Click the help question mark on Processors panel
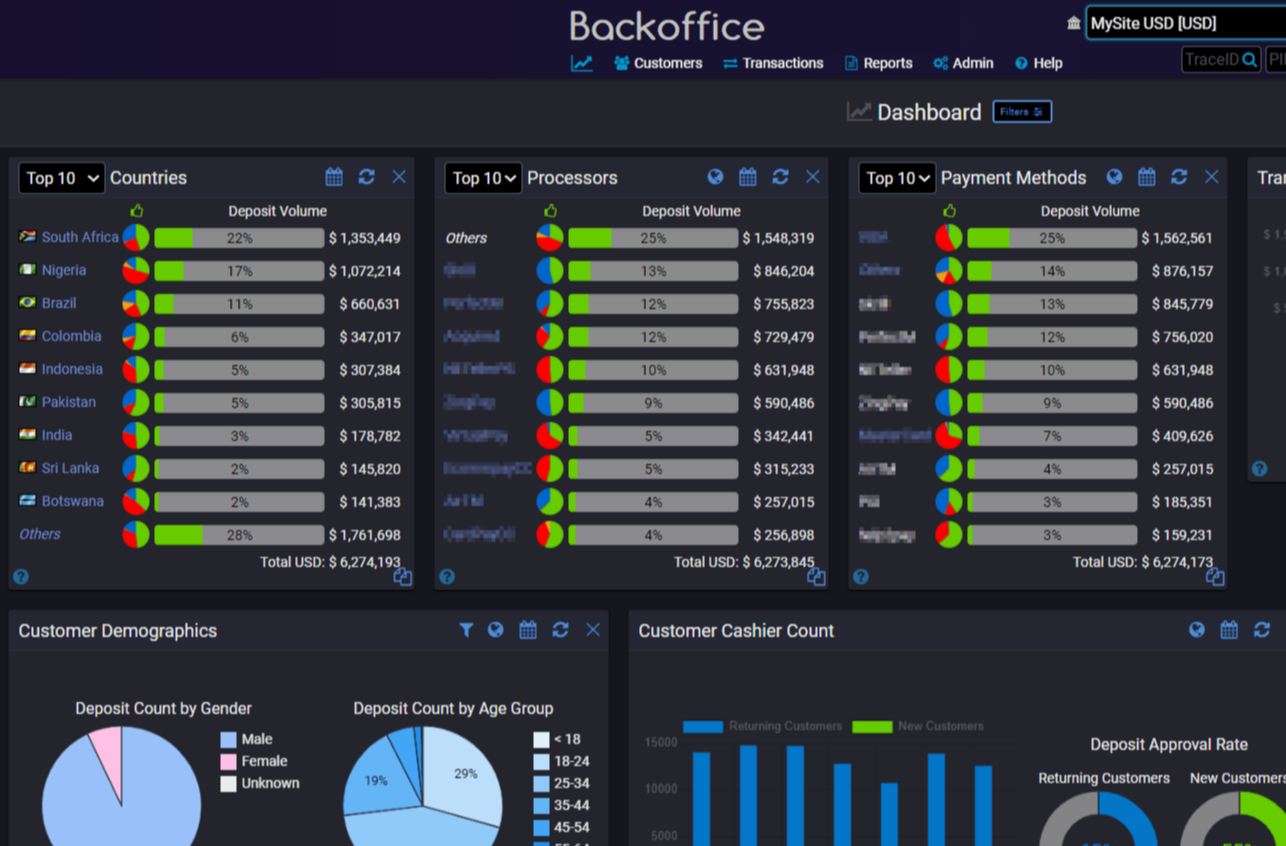The height and width of the screenshot is (846, 1286). pos(446,575)
